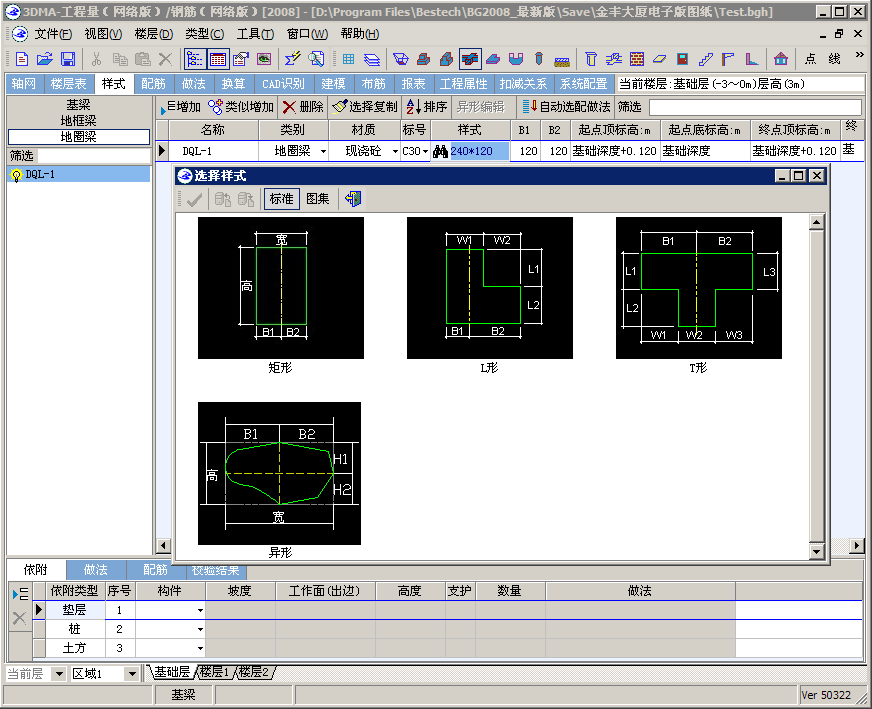This screenshot has height=709, width=872.
Task: Click the 增加 add button
Action: click(x=180, y=107)
